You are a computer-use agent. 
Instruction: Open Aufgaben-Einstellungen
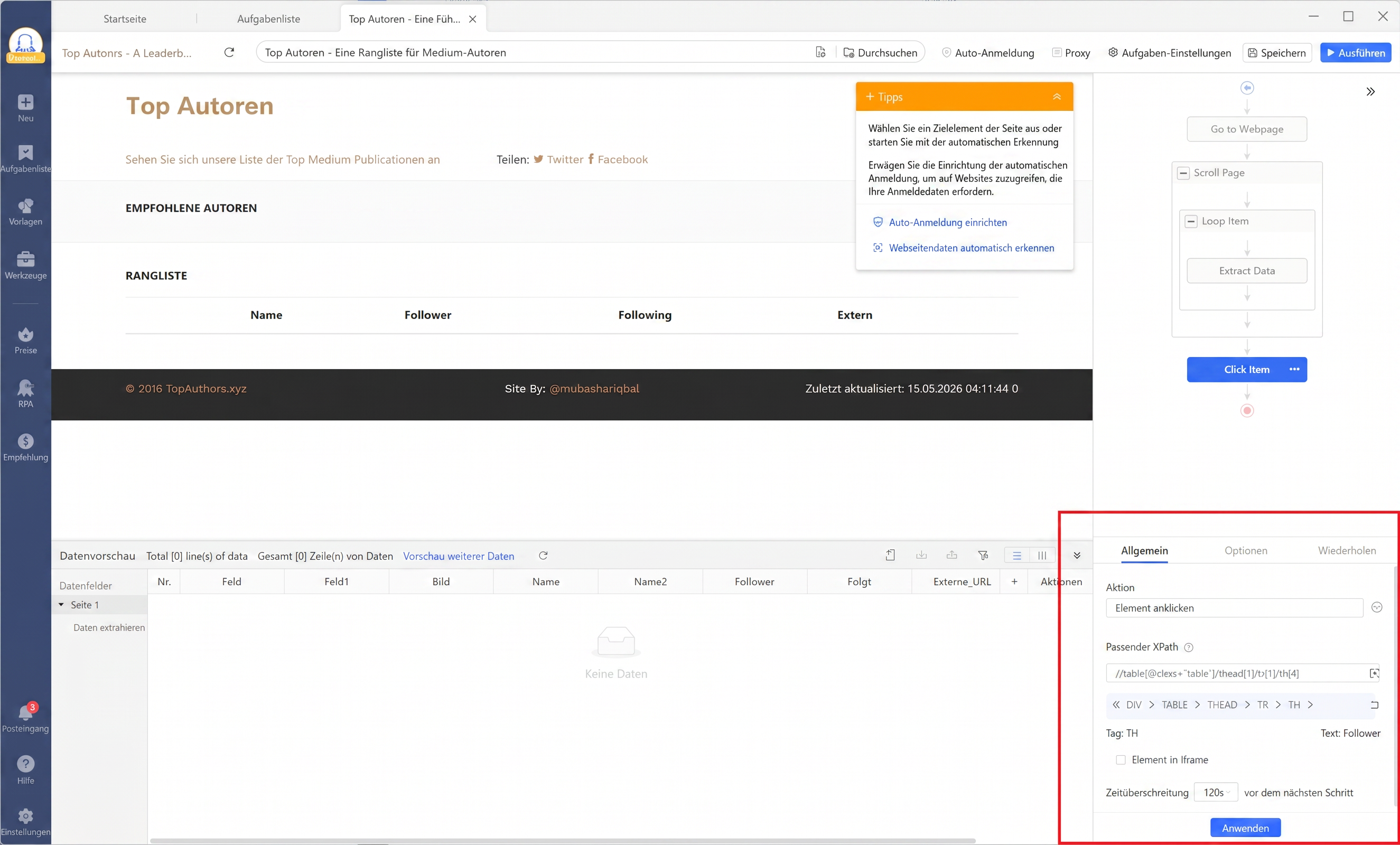1169,53
